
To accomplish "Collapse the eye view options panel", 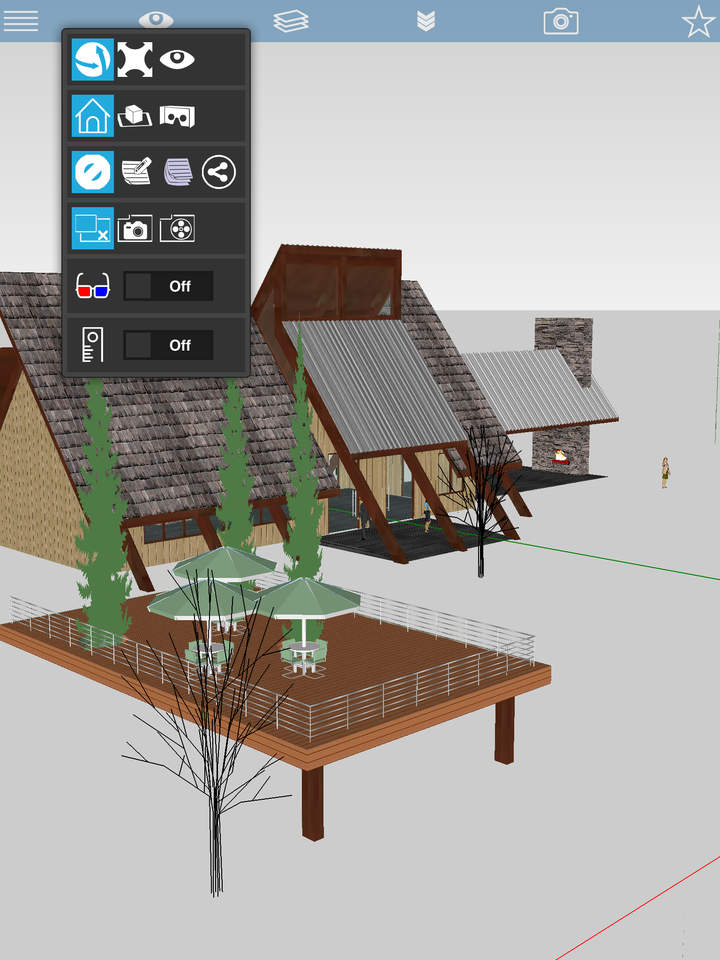I will (x=156, y=20).
